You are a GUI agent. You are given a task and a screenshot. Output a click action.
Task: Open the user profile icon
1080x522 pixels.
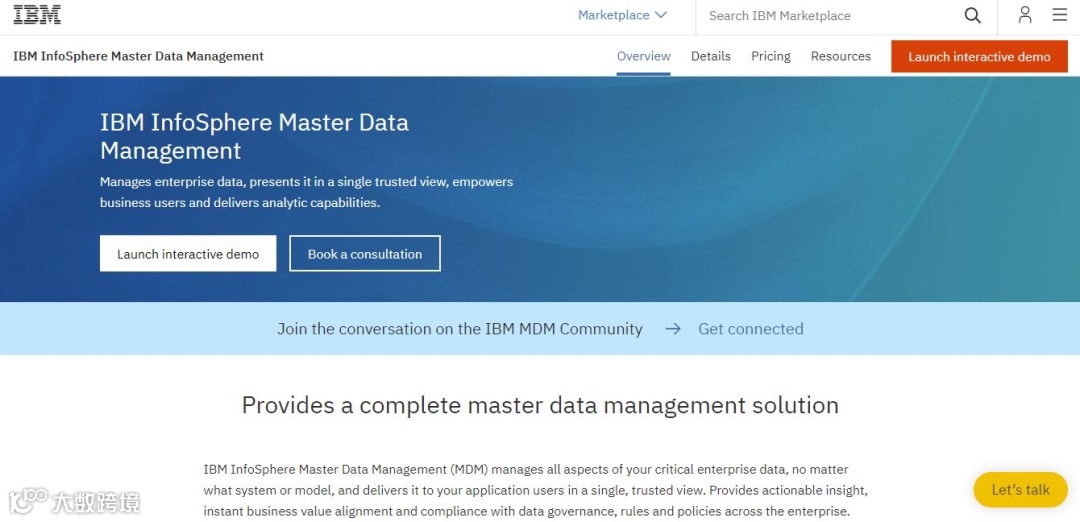click(1025, 15)
